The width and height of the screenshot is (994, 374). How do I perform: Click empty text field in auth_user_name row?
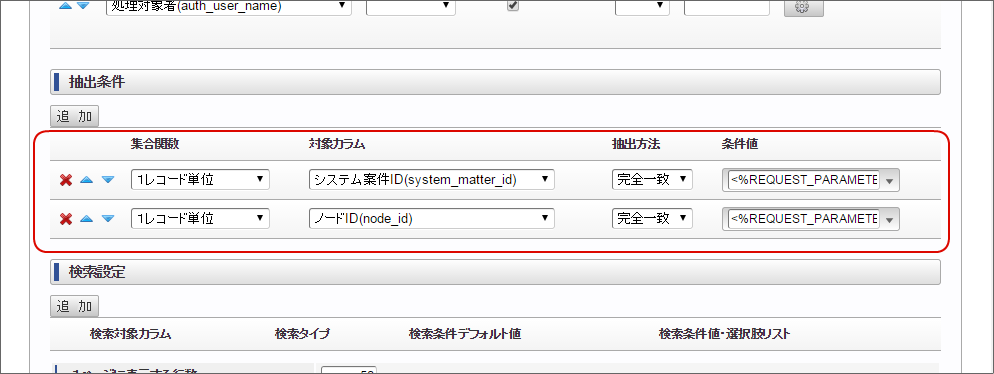pyautogui.click(x=727, y=7)
